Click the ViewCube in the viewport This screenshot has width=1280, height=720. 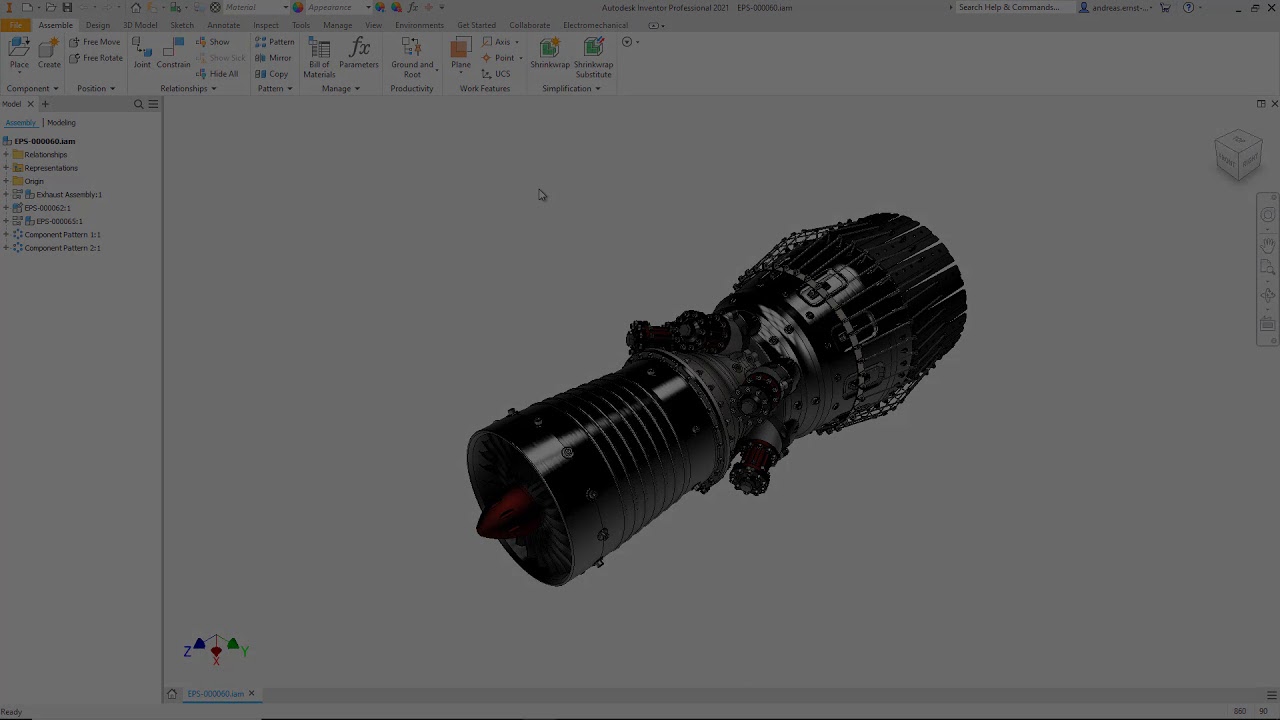coord(1239,155)
